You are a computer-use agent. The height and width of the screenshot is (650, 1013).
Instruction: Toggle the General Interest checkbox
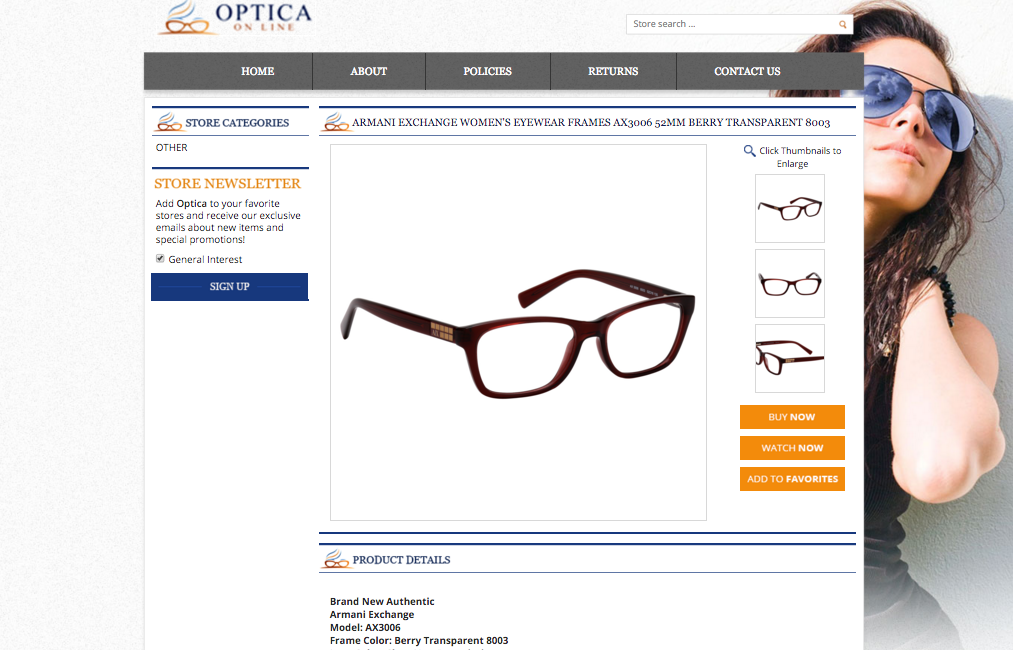(160, 258)
